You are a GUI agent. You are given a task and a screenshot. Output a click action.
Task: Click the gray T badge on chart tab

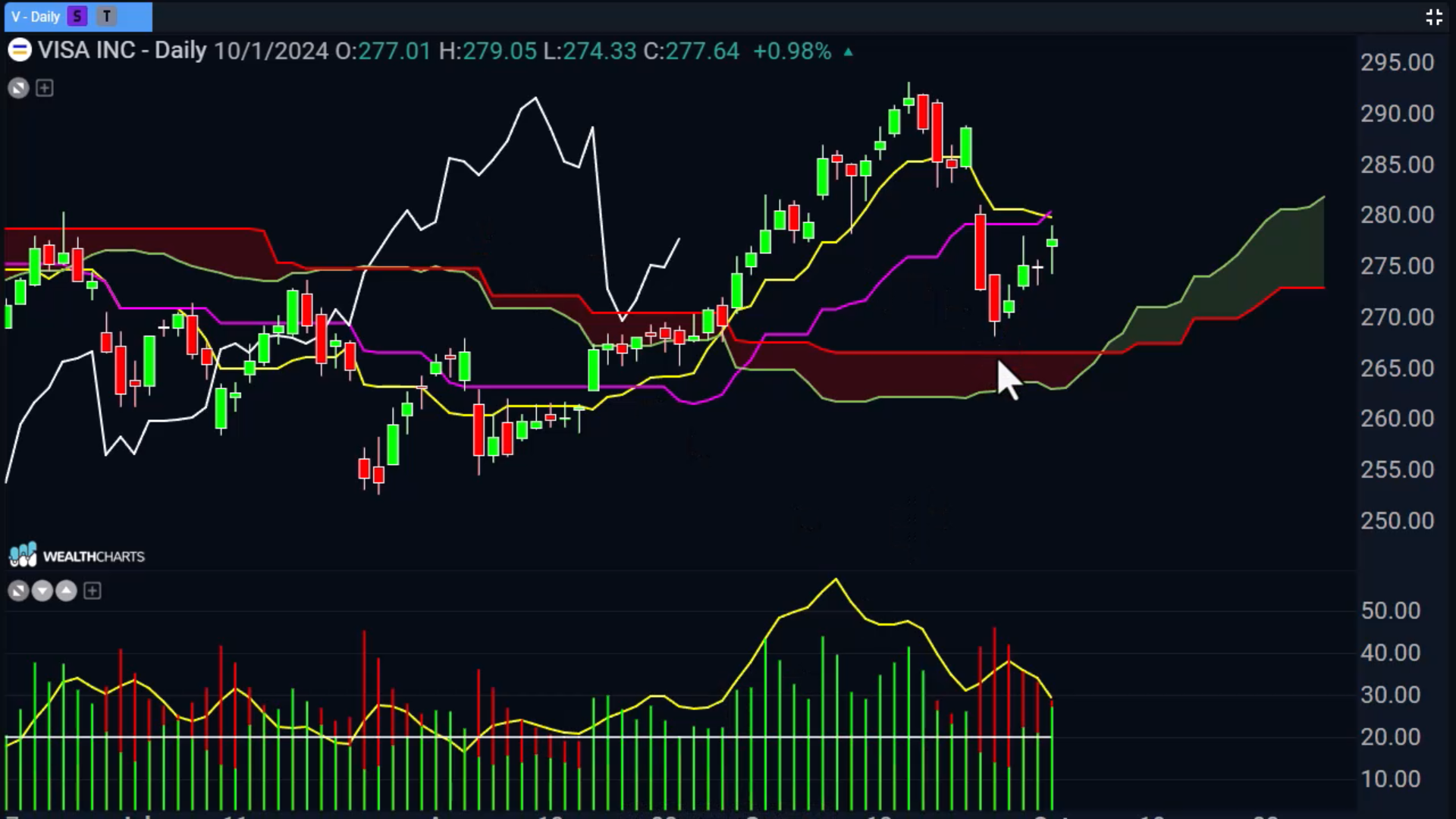point(107,16)
